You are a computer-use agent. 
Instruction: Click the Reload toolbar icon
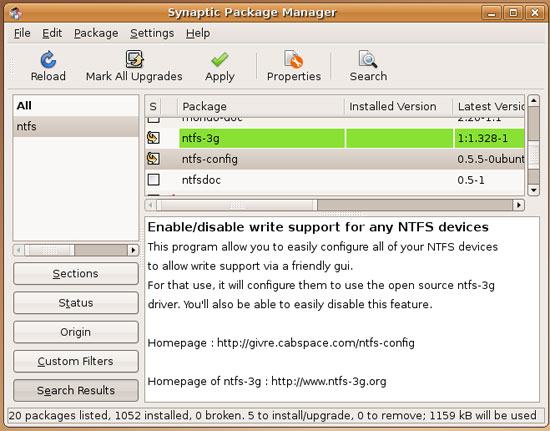click(48, 60)
